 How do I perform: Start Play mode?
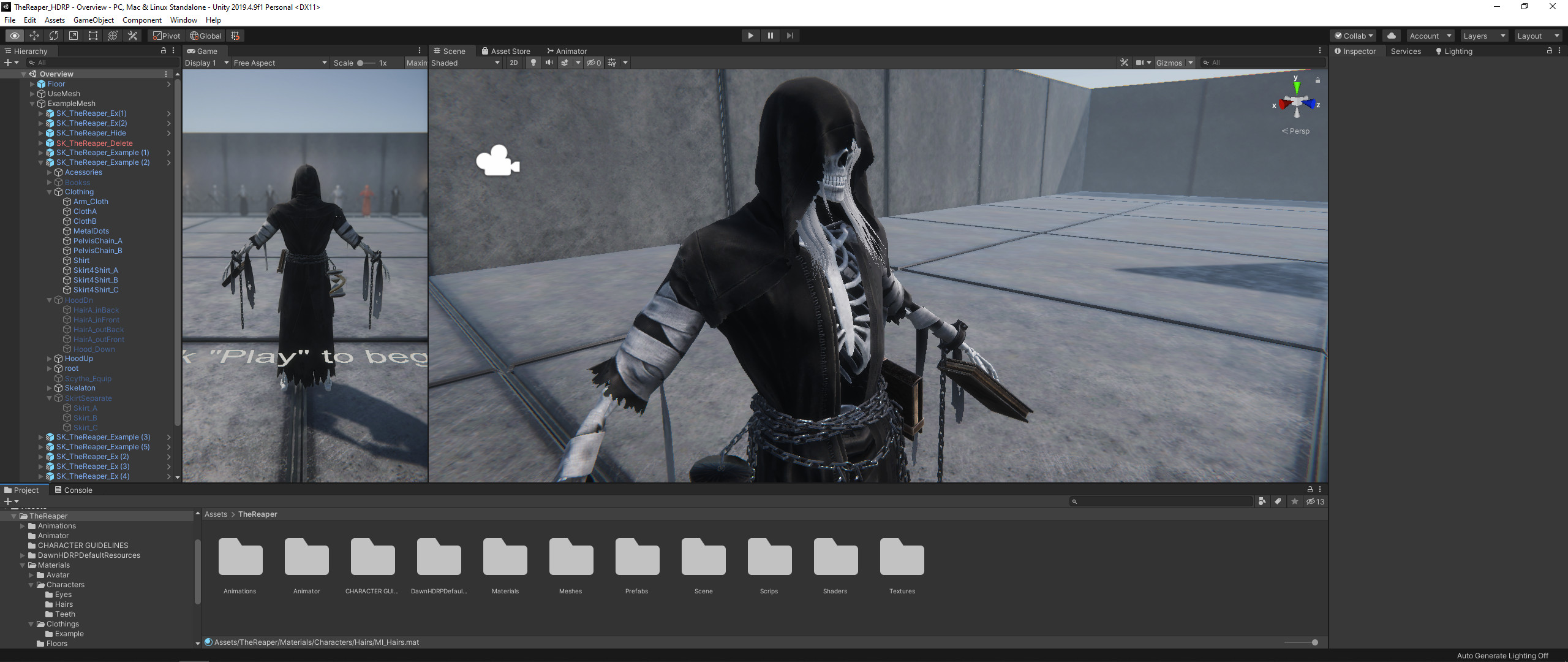click(x=750, y=36)
